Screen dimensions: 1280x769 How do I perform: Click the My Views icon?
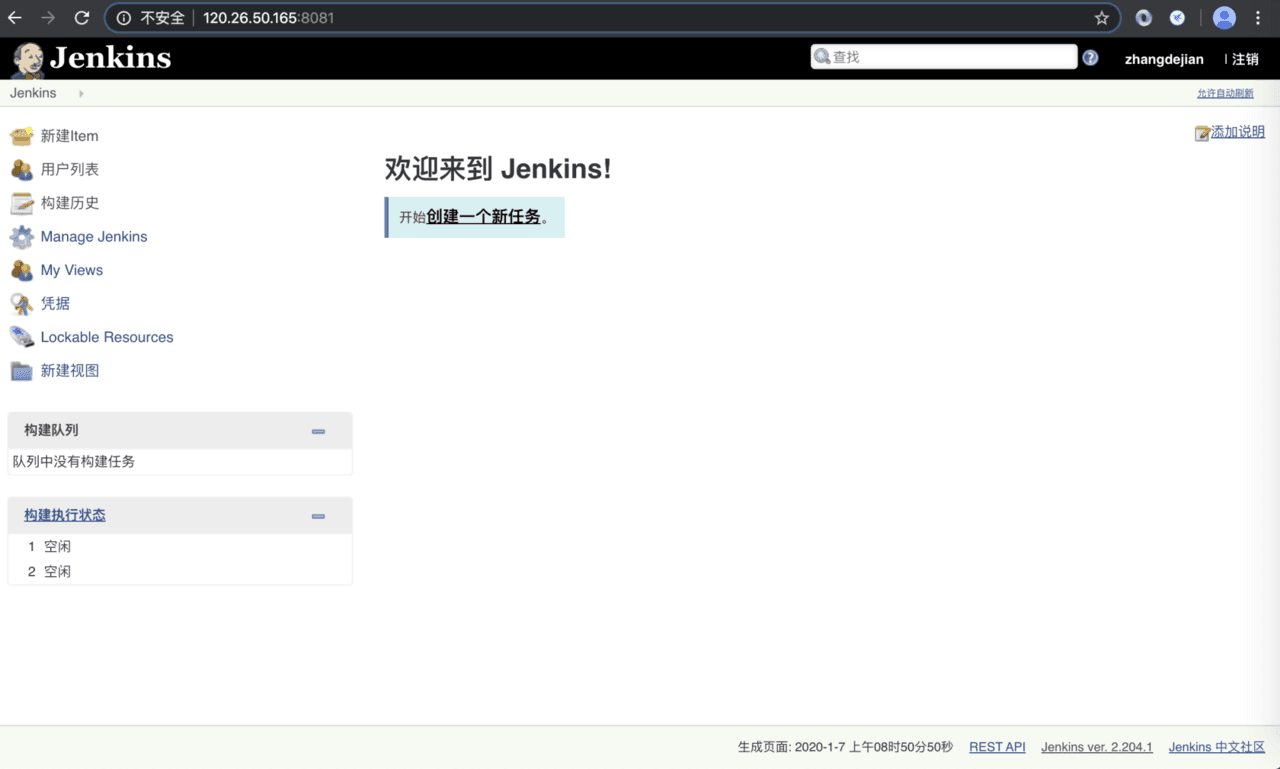(x=22, y=270)
